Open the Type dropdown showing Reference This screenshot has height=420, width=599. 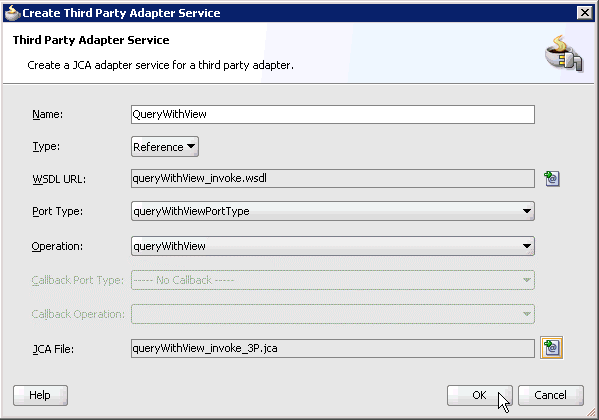tap(165, 147)
